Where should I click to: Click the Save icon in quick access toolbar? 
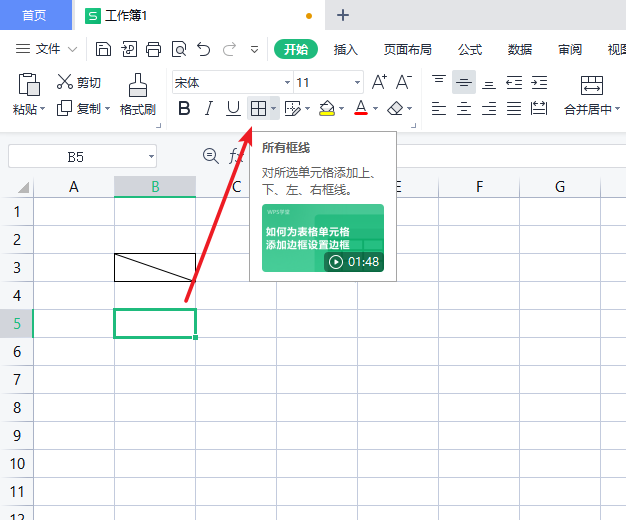click(x=104, y=49)
